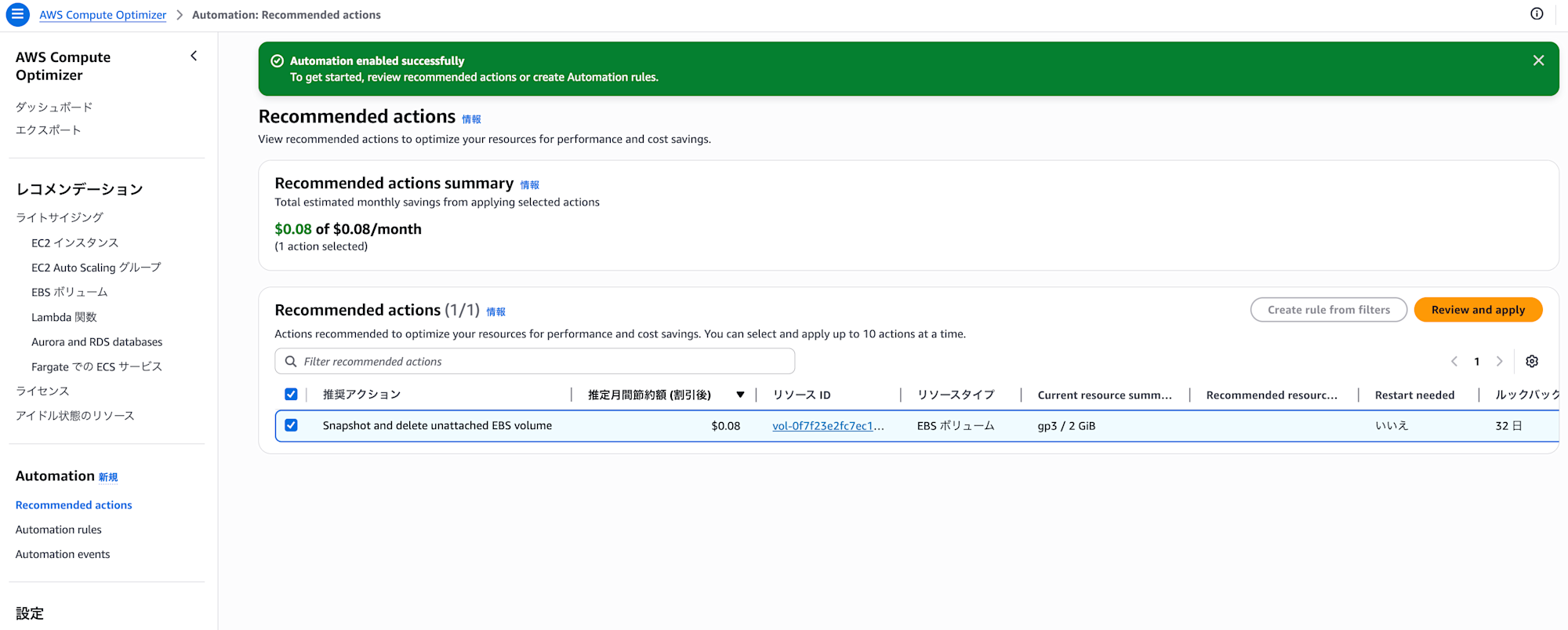This screenshot has height=630, width=1568.
Task: Open Fargate での ECS サービス recommendations
Action: tap(97, 366)
